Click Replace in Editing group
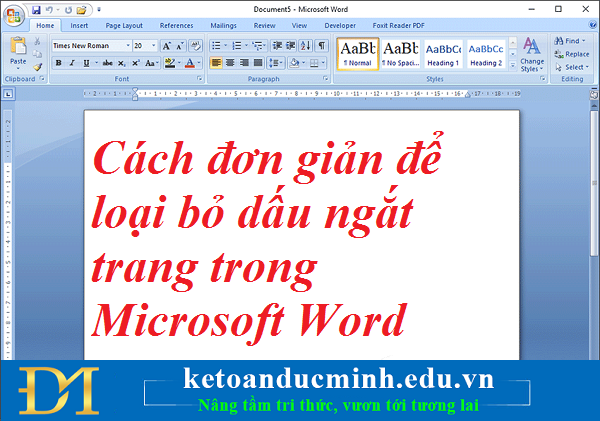 [572, 54]
